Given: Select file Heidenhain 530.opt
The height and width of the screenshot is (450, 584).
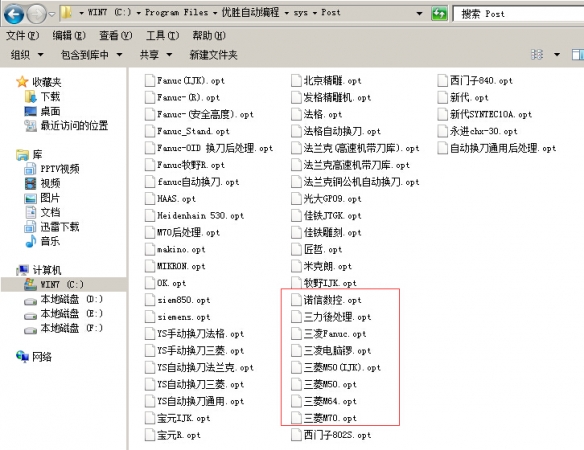Looking at the screenshot, I should point(194,216).
